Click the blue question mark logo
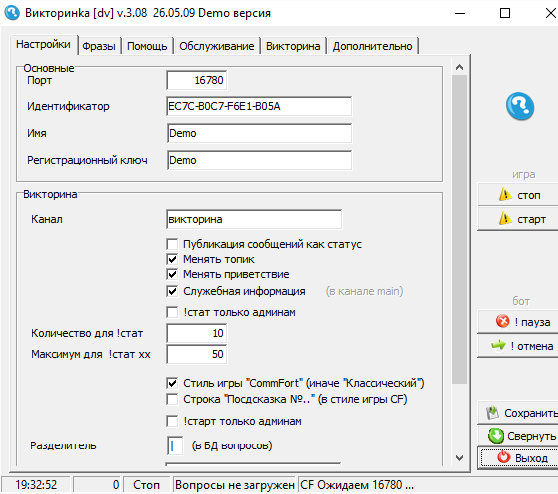Viewport: 558px width, 494px height. pyautogui.click(x=520, y=106)
